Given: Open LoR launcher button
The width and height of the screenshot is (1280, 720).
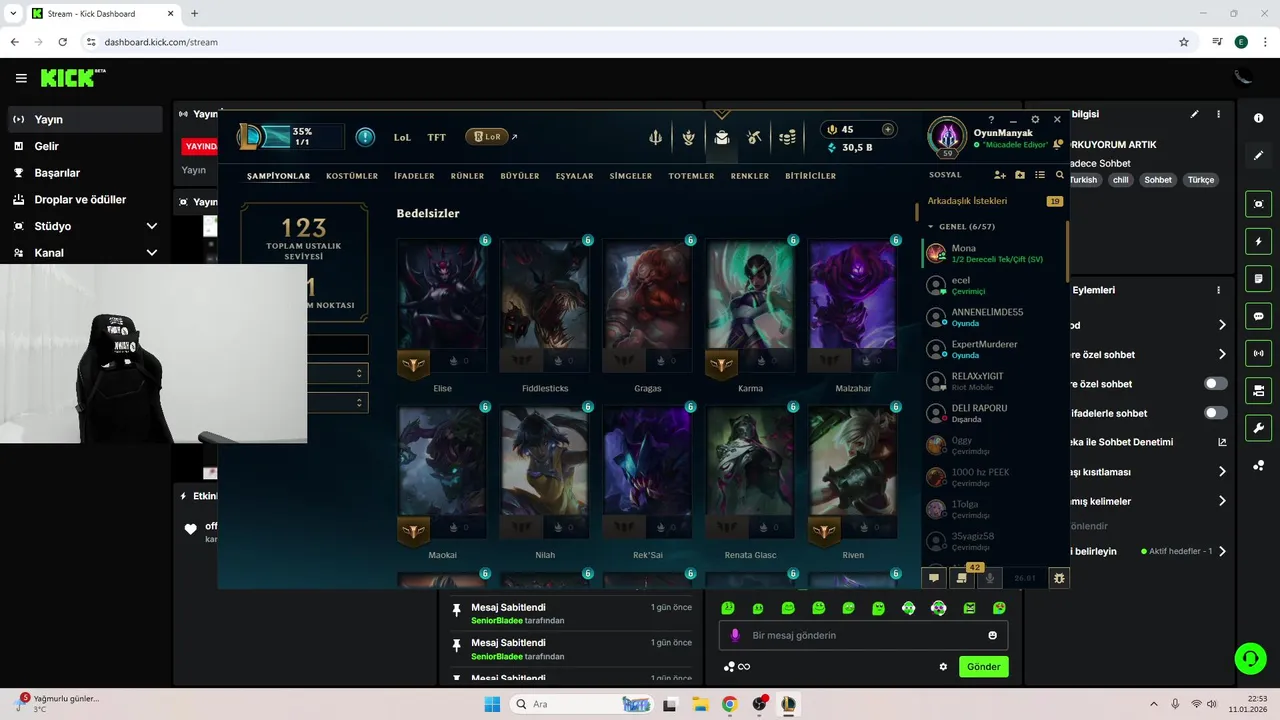Looking at the screenshot, I should [488, 137].
